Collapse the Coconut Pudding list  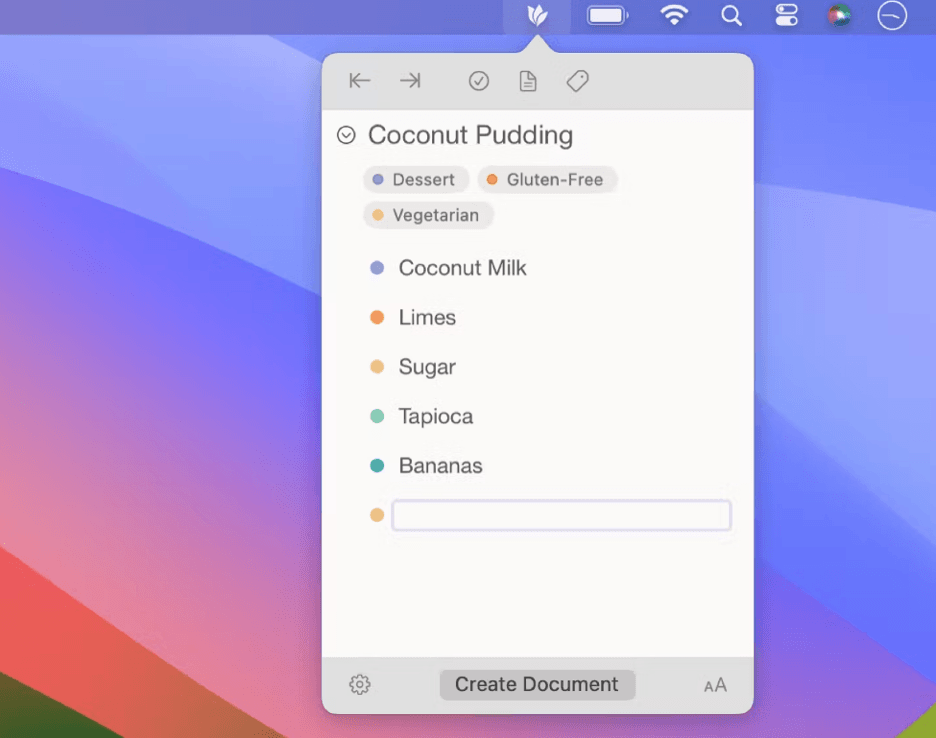click(x=346, y=135)
